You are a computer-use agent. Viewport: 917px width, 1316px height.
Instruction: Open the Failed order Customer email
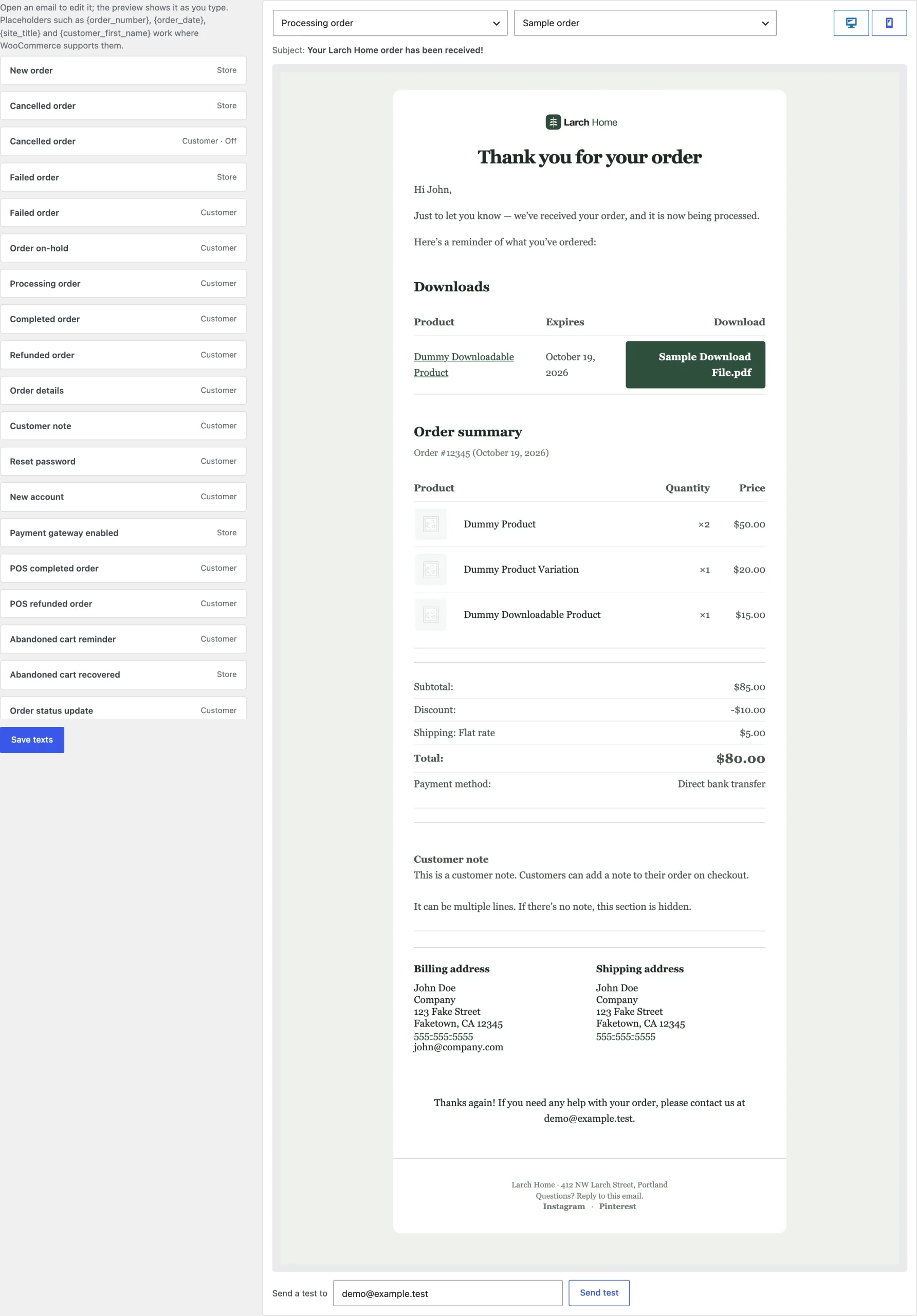pos(123,213)
